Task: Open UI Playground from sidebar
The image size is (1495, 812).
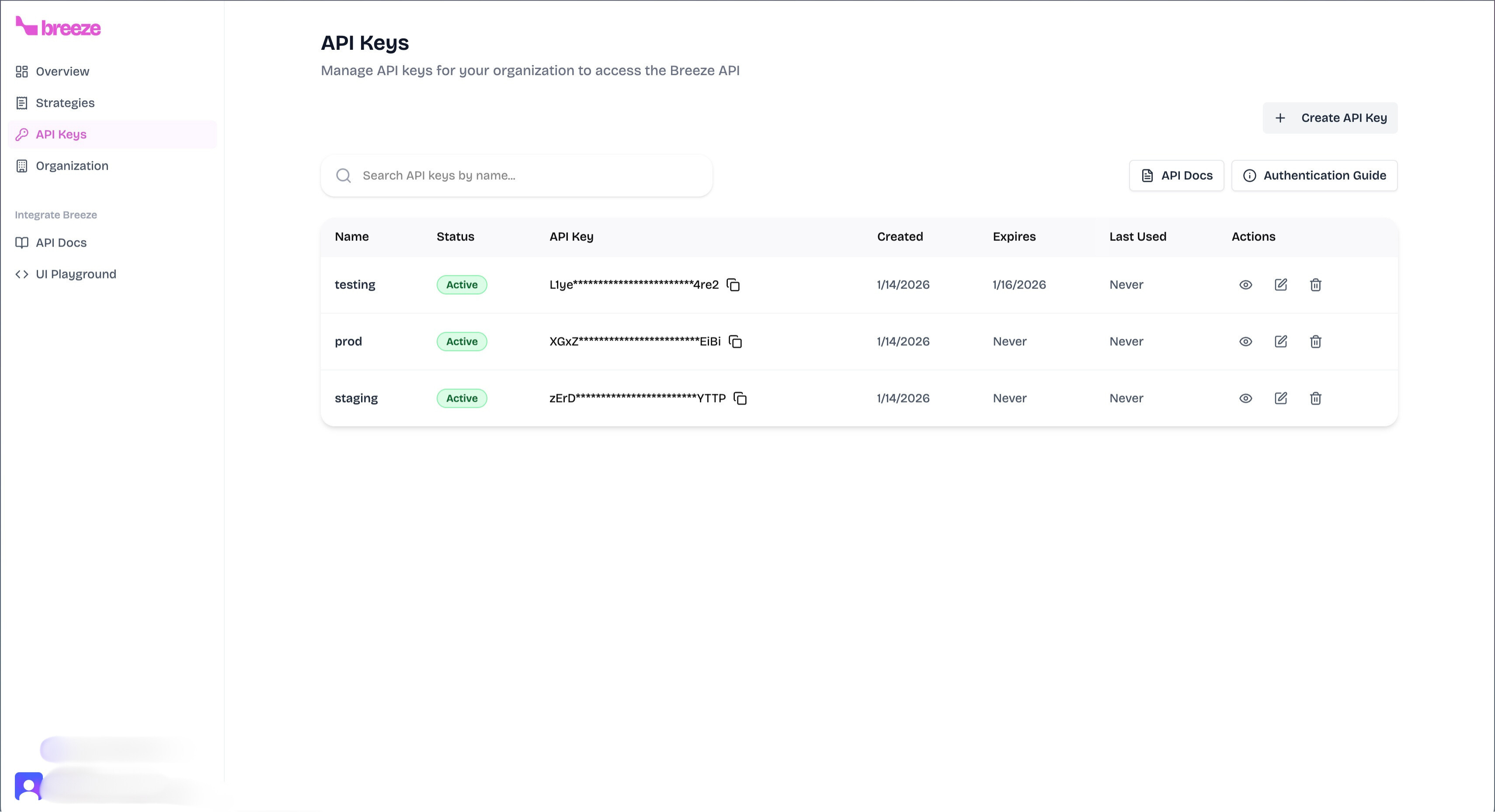Action: [76, 274]
